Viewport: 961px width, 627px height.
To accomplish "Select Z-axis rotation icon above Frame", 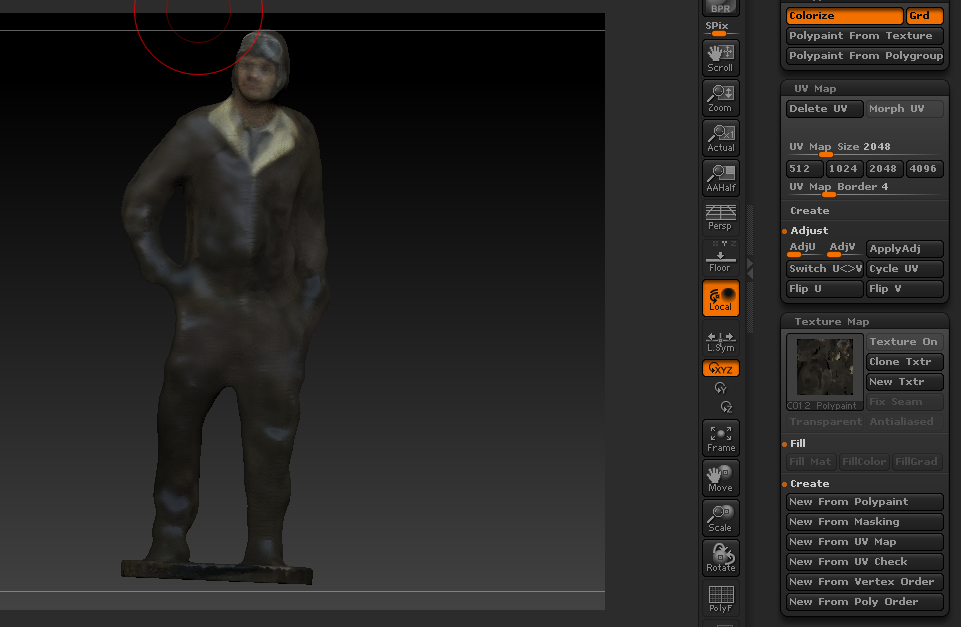I will 726,407.
